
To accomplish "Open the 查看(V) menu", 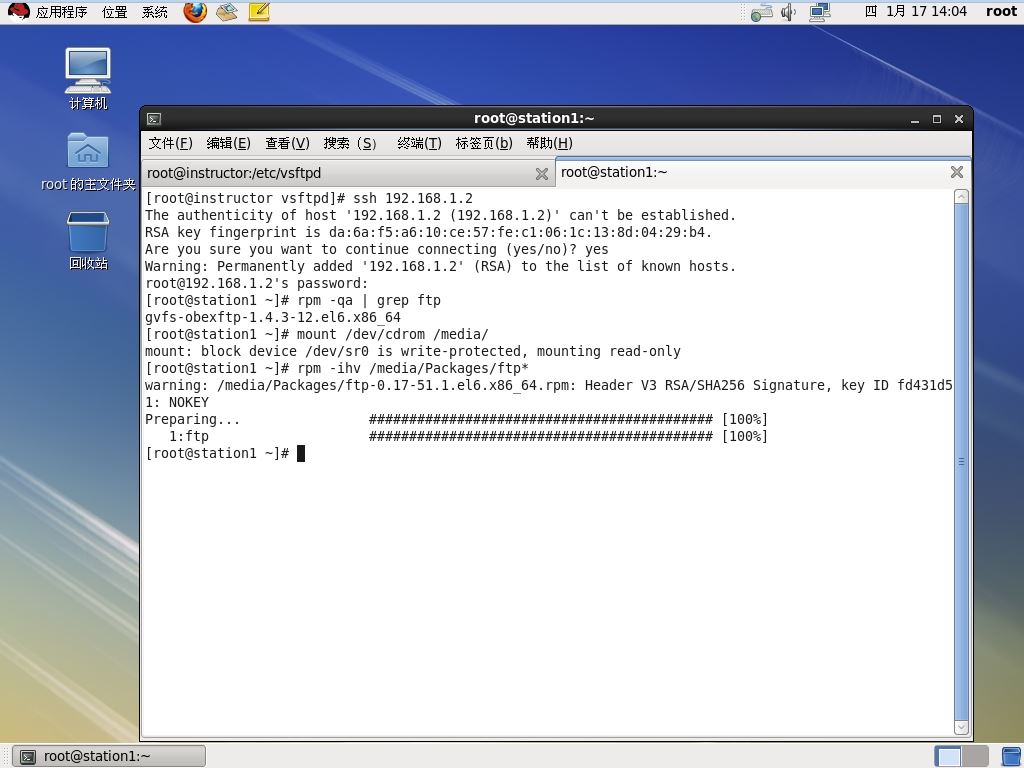I will 287,143.
